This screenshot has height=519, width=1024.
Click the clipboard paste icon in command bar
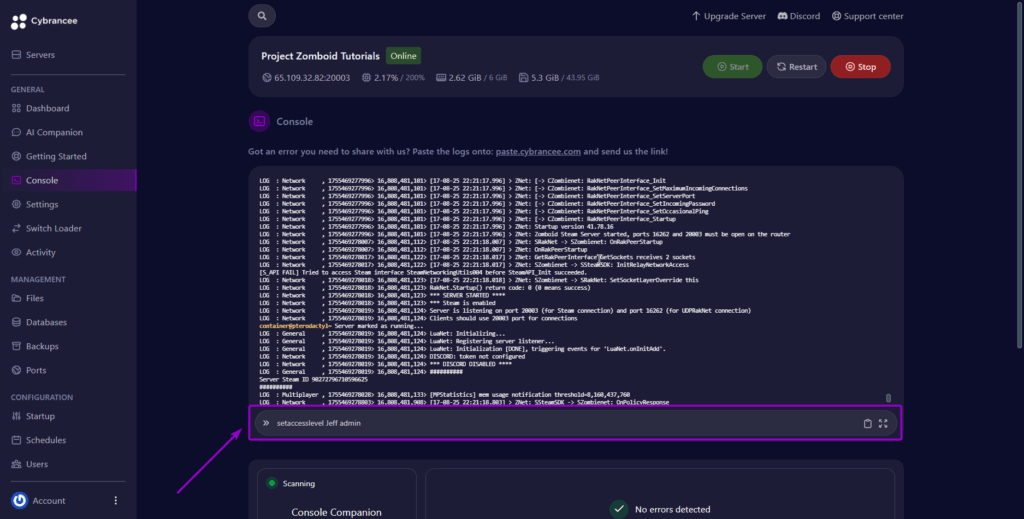click(x=867, y=423)
